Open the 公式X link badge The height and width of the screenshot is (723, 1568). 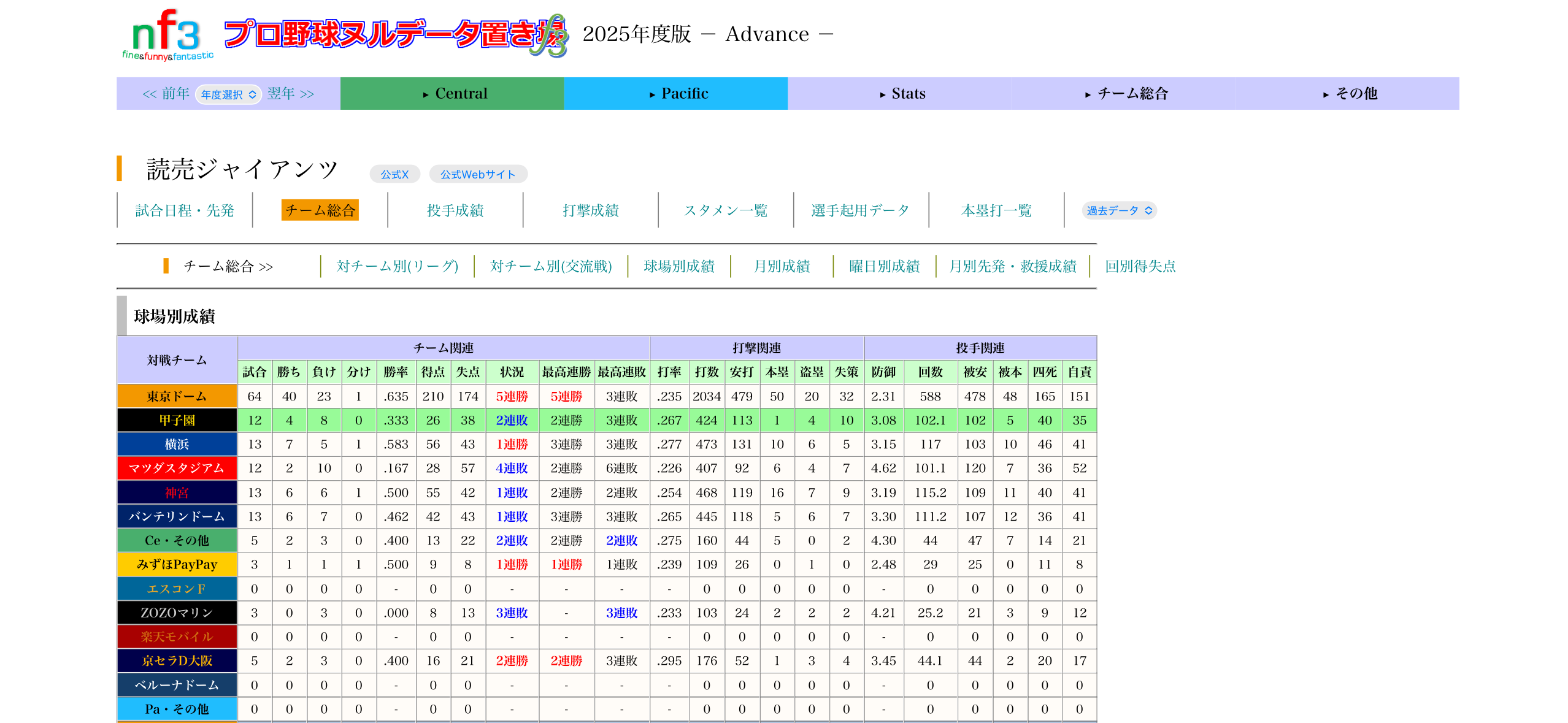(x=394, y=175)
